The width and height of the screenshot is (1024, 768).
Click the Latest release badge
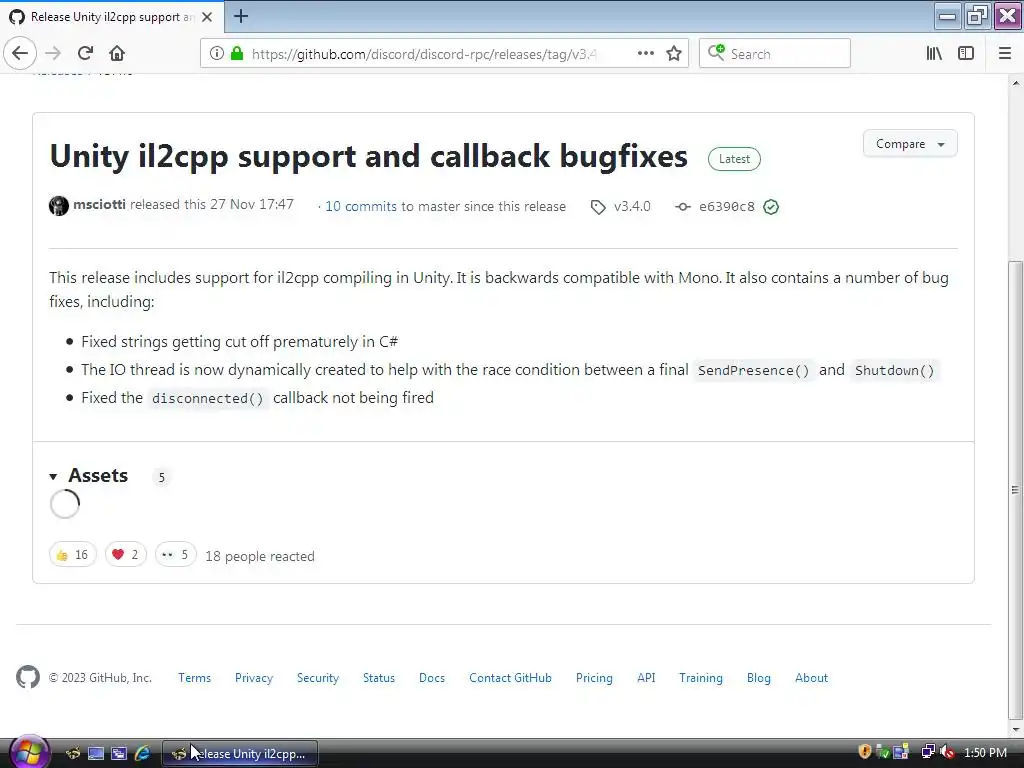734,159
